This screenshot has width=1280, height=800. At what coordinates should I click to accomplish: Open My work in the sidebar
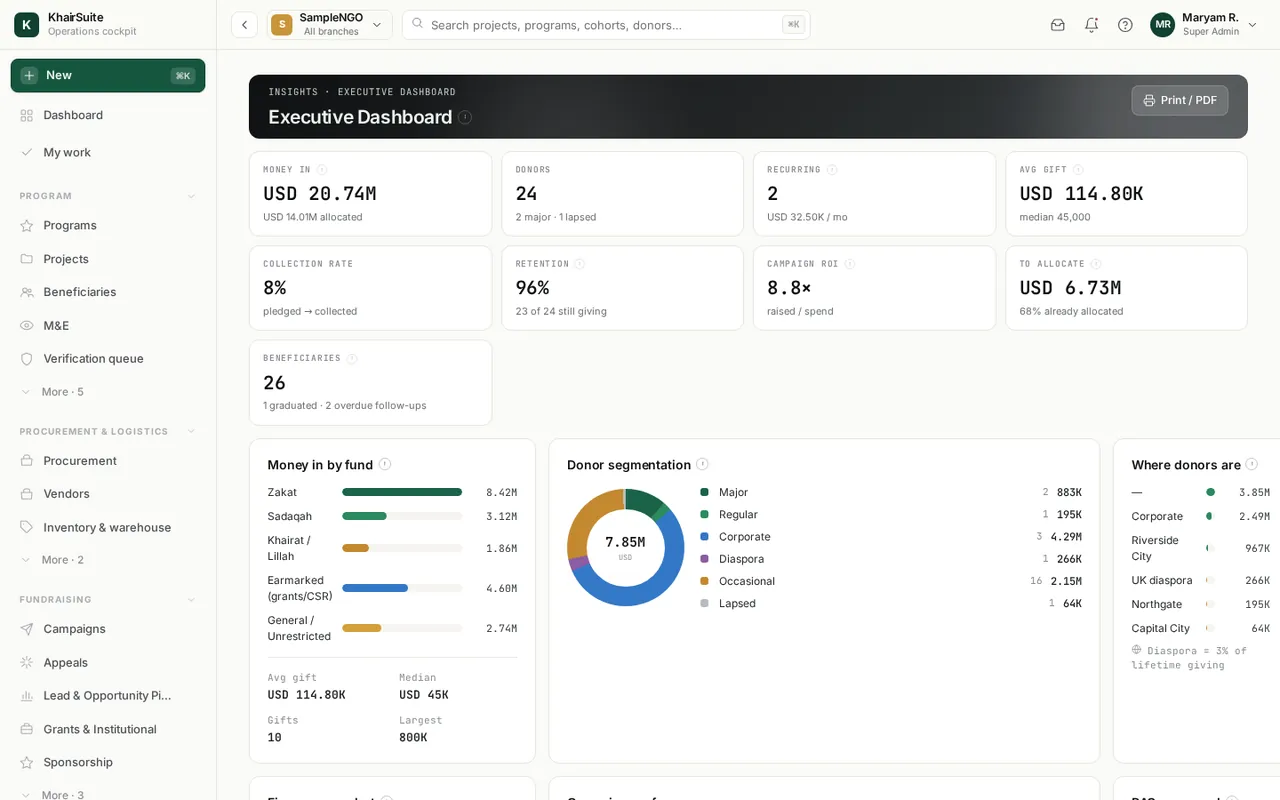[108, 152]
